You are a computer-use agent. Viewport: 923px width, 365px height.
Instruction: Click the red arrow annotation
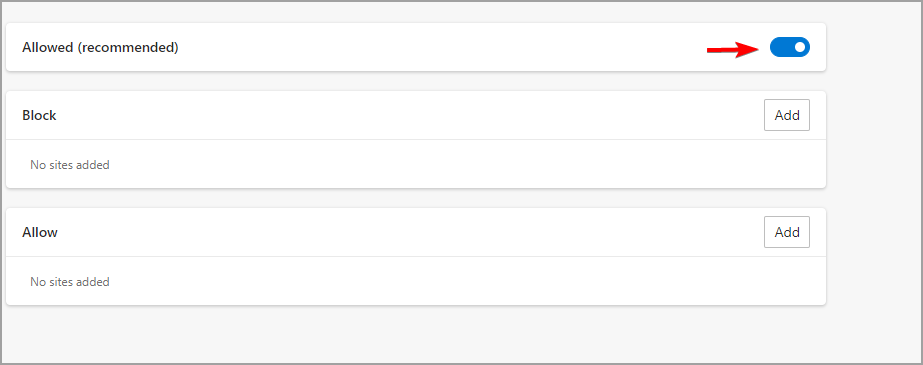733,49
